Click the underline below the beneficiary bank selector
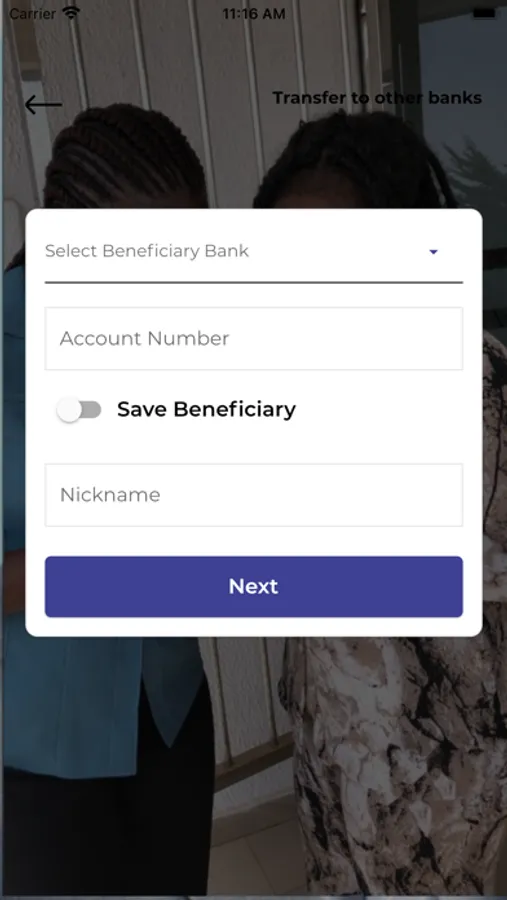 (253, 282)
